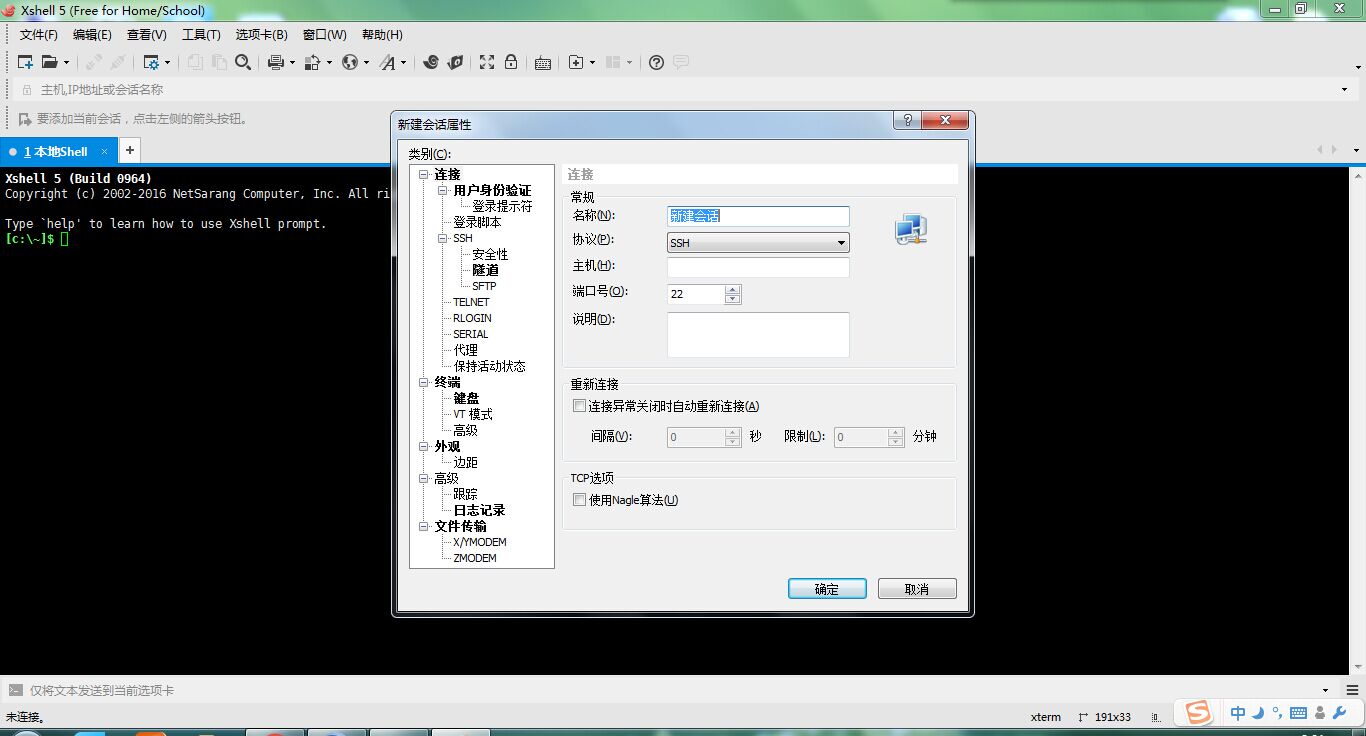Click the dialog help question mark button
Image resolution: width=1366 pixels, height=736 pixels.
[x=907, y=120]
